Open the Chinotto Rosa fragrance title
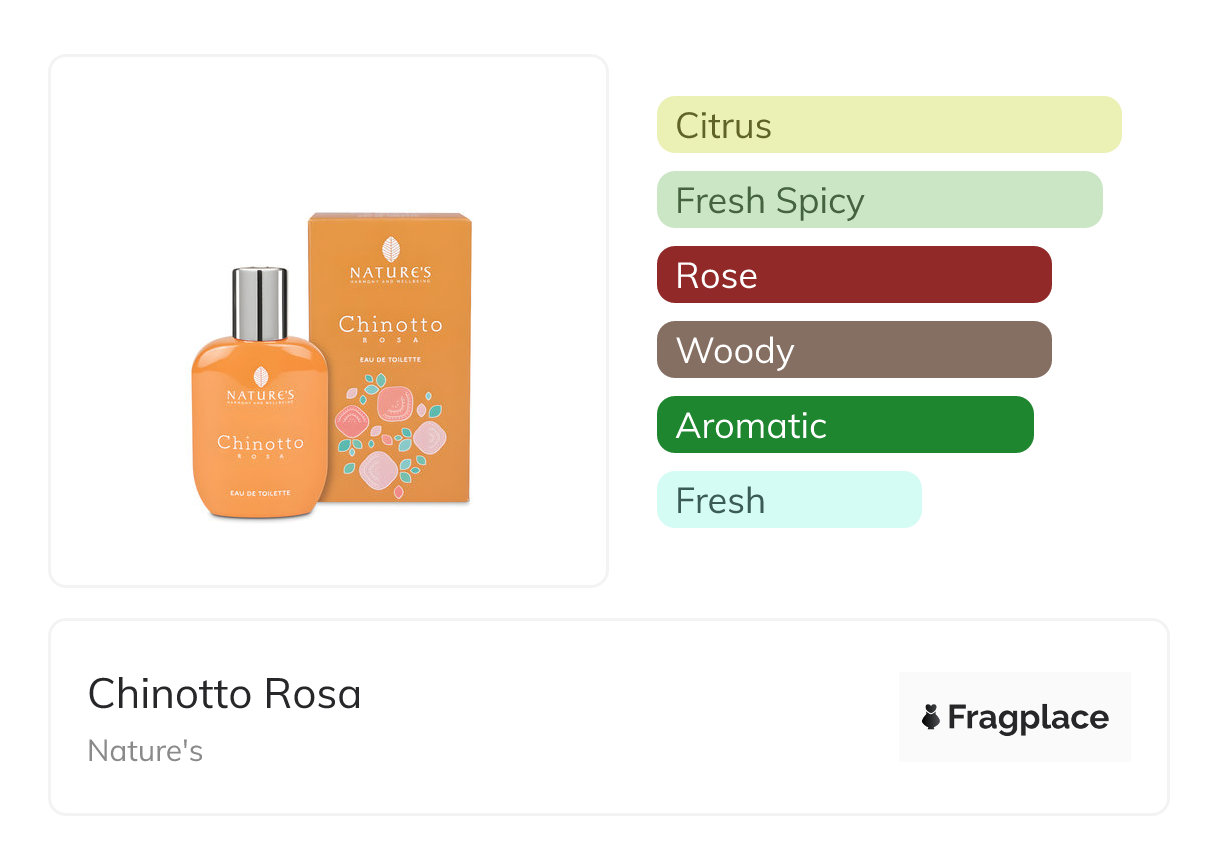Screen dimensions: 1218x864 [224, 694]
